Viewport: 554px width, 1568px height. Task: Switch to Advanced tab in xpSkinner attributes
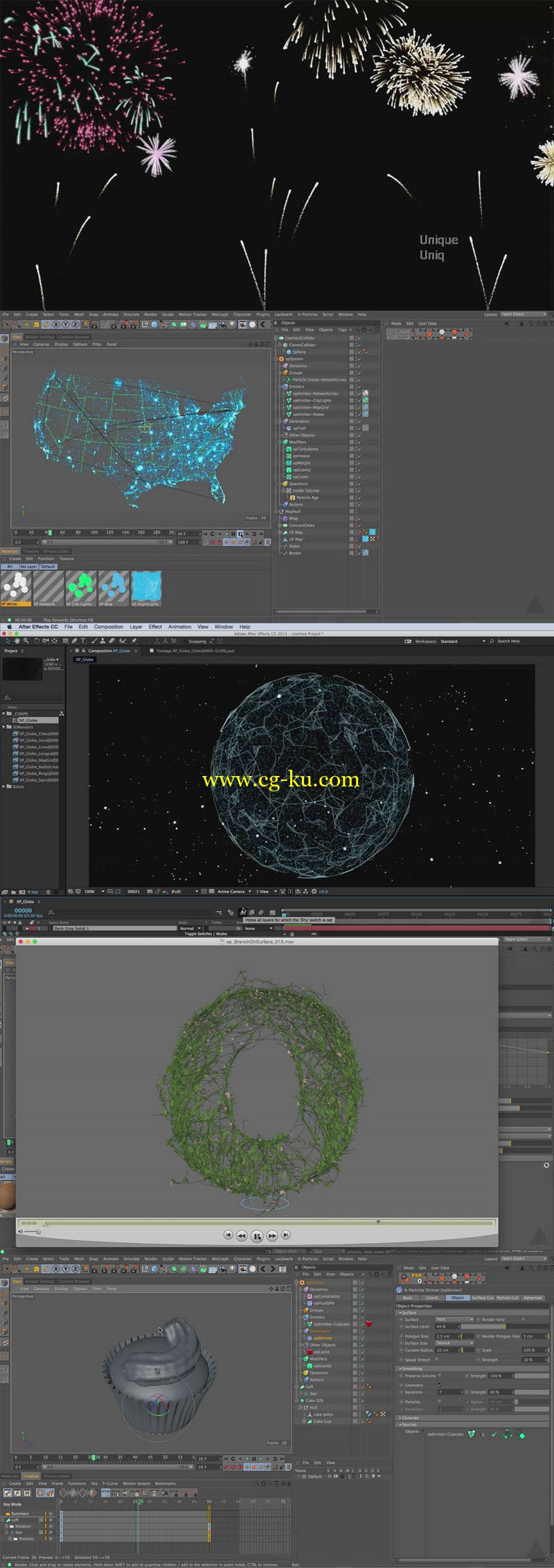click(x=533, y=1298)
